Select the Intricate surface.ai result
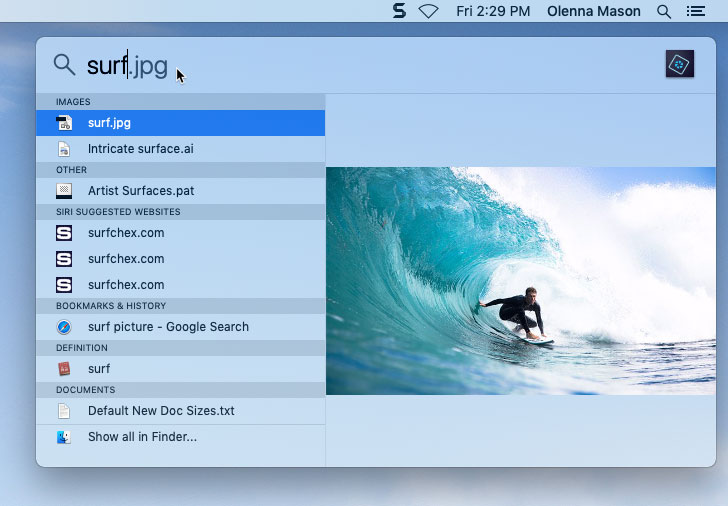Image resolution: width=728 pixels, height=506 pixels. tap(181, 149)
